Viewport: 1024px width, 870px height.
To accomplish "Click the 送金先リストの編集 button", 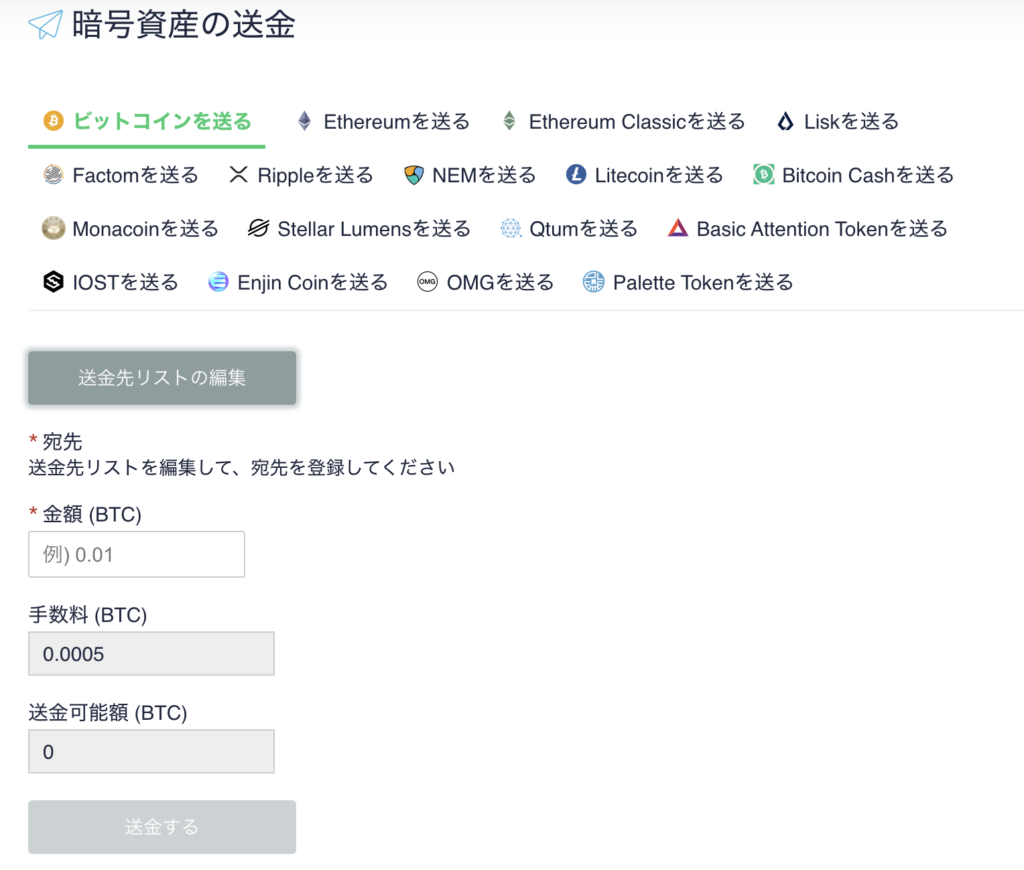I will coord(161,378).
